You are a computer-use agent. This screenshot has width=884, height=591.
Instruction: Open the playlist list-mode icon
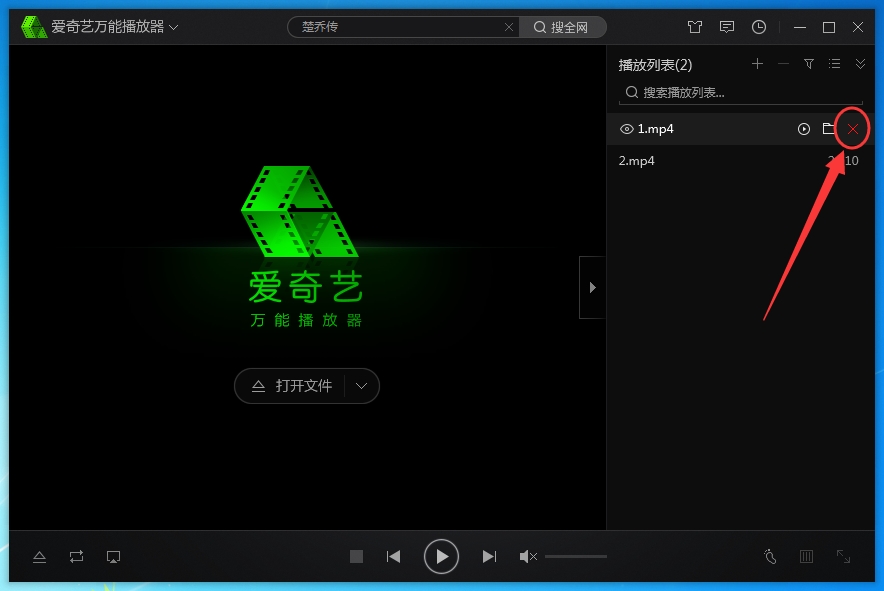(834, 64)
